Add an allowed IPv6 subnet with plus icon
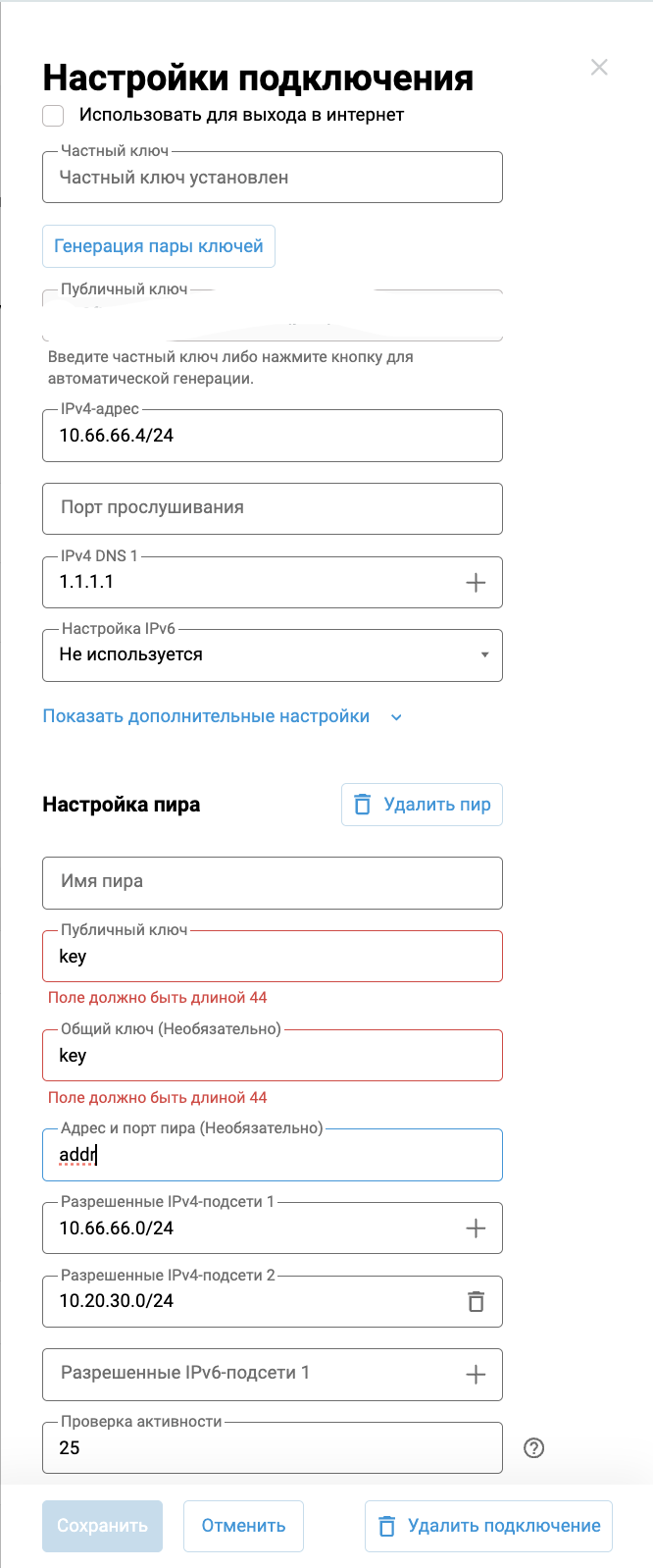The image size is (653, 1568). coord(476,1375)
